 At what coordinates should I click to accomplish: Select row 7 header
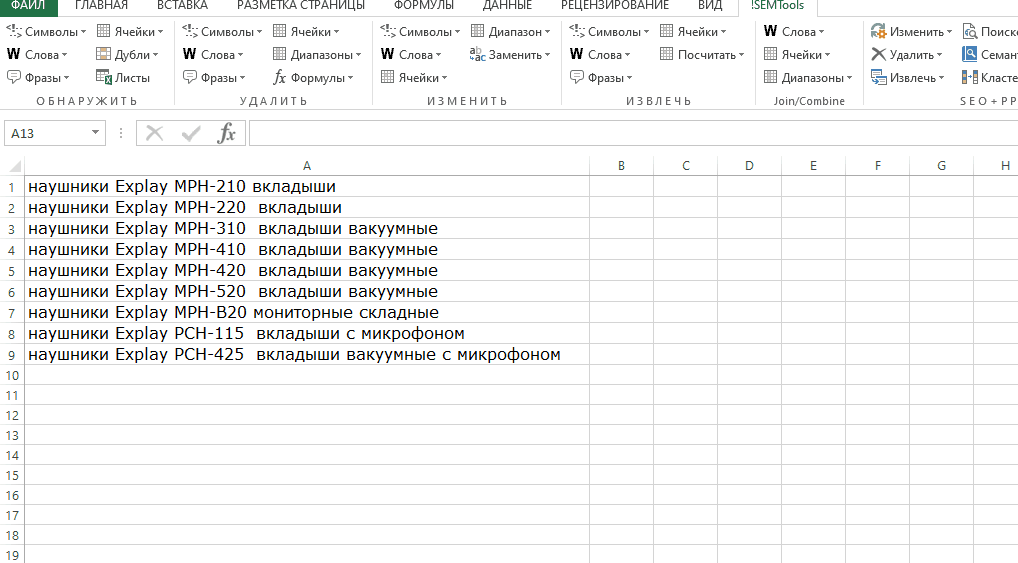click(x=12, y=313)
